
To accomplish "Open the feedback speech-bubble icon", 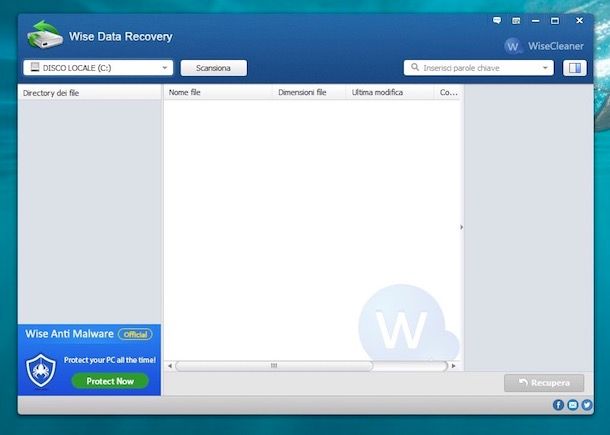I will 497,21.
